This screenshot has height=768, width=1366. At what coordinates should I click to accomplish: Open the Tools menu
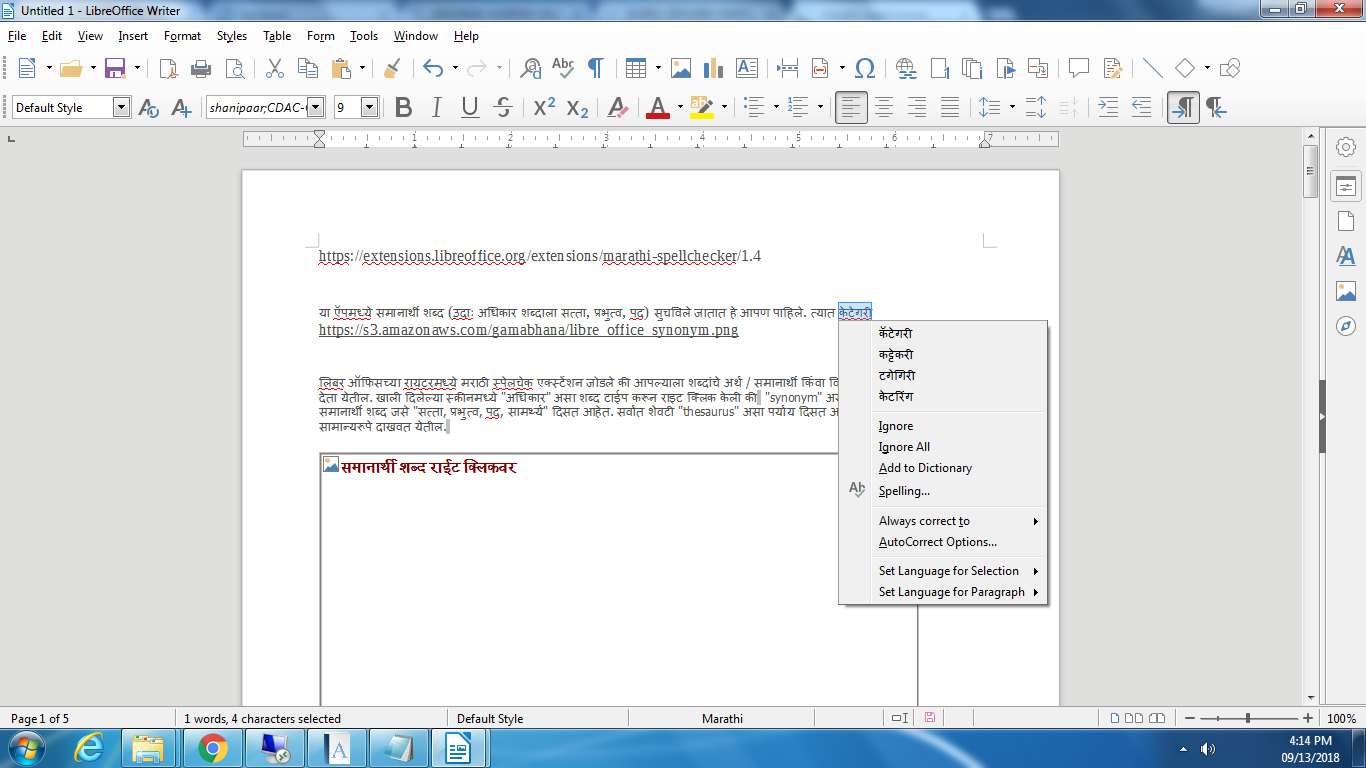[364, 36]
